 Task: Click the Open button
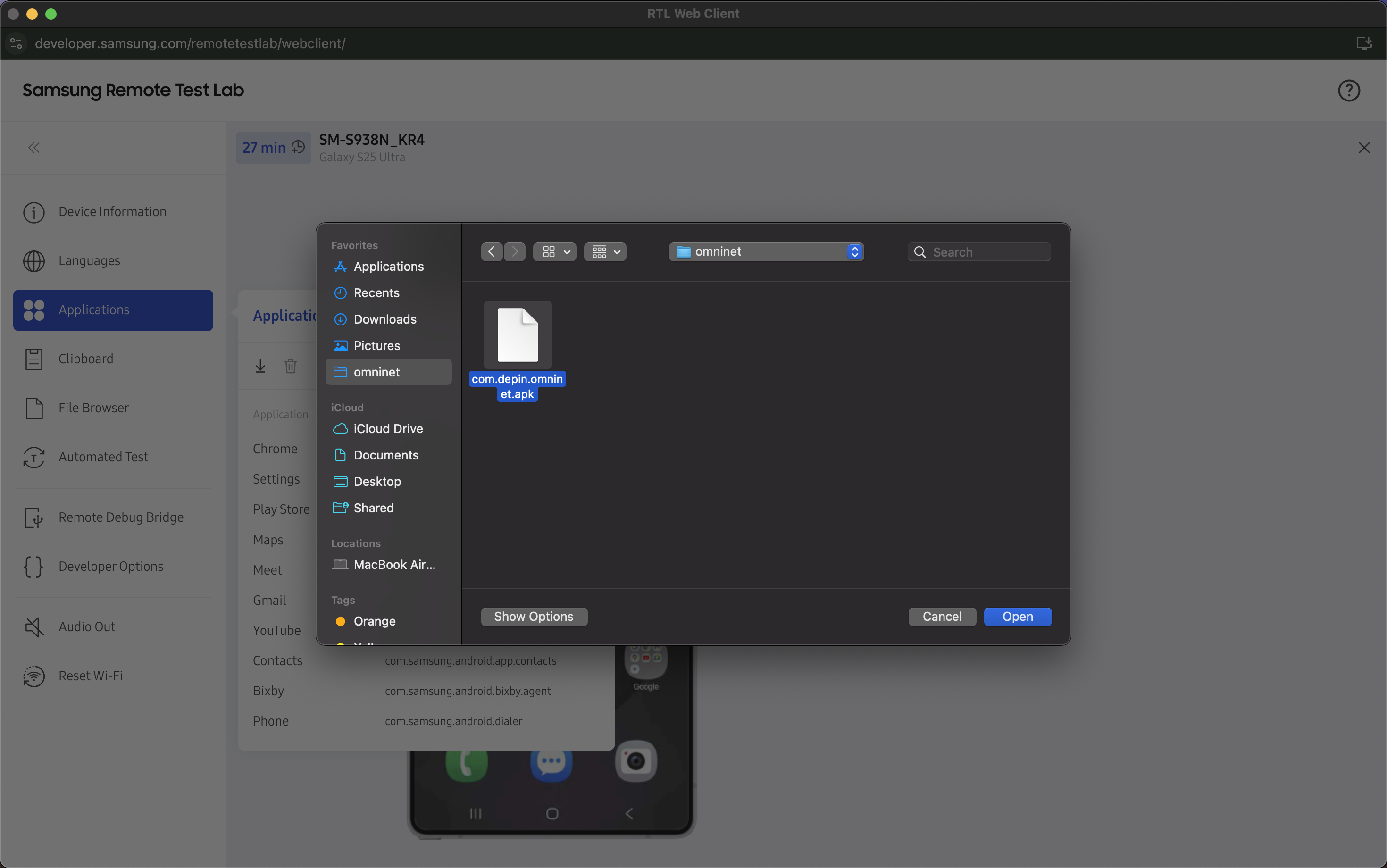1017,617
